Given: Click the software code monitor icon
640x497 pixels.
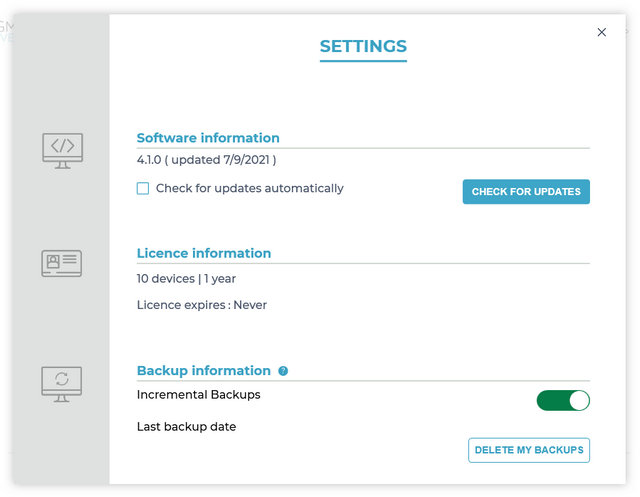Looking at the screenshot, I should (x=62, y=149).
